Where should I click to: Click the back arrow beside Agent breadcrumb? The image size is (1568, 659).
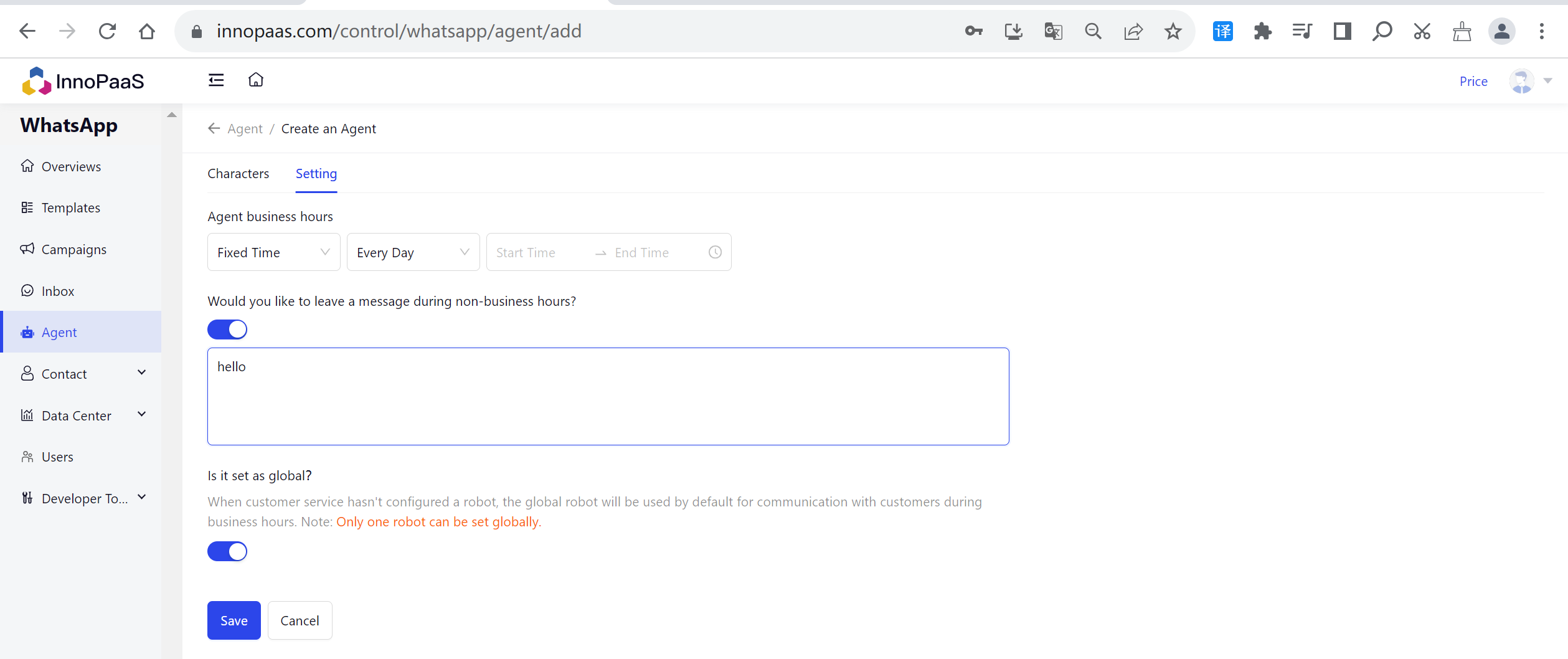pyautogui.click(x=214, y=128)
